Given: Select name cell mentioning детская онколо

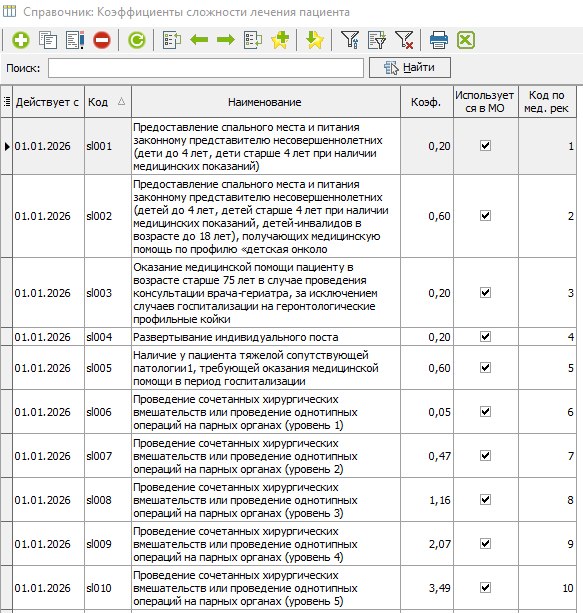Looking at the screenshot, I should [266, 216].
